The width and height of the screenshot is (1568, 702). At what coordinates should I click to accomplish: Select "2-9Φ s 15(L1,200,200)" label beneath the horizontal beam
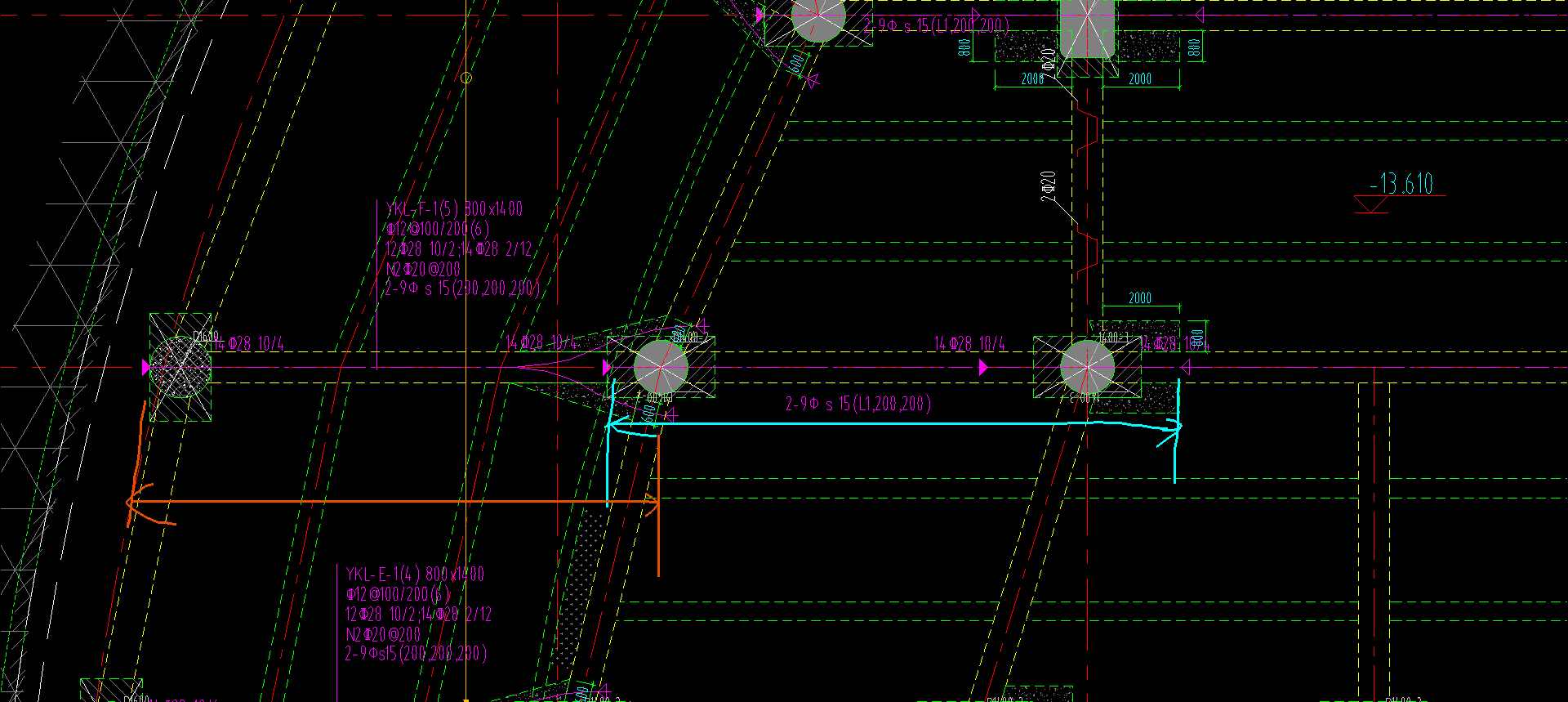858,404
